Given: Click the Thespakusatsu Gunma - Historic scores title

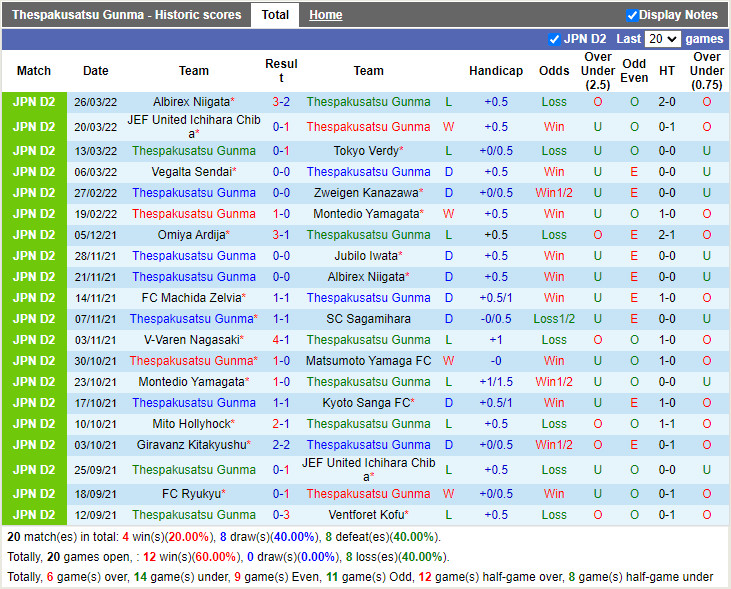Looking at the screenshot, I should click(x=126, y=15).
